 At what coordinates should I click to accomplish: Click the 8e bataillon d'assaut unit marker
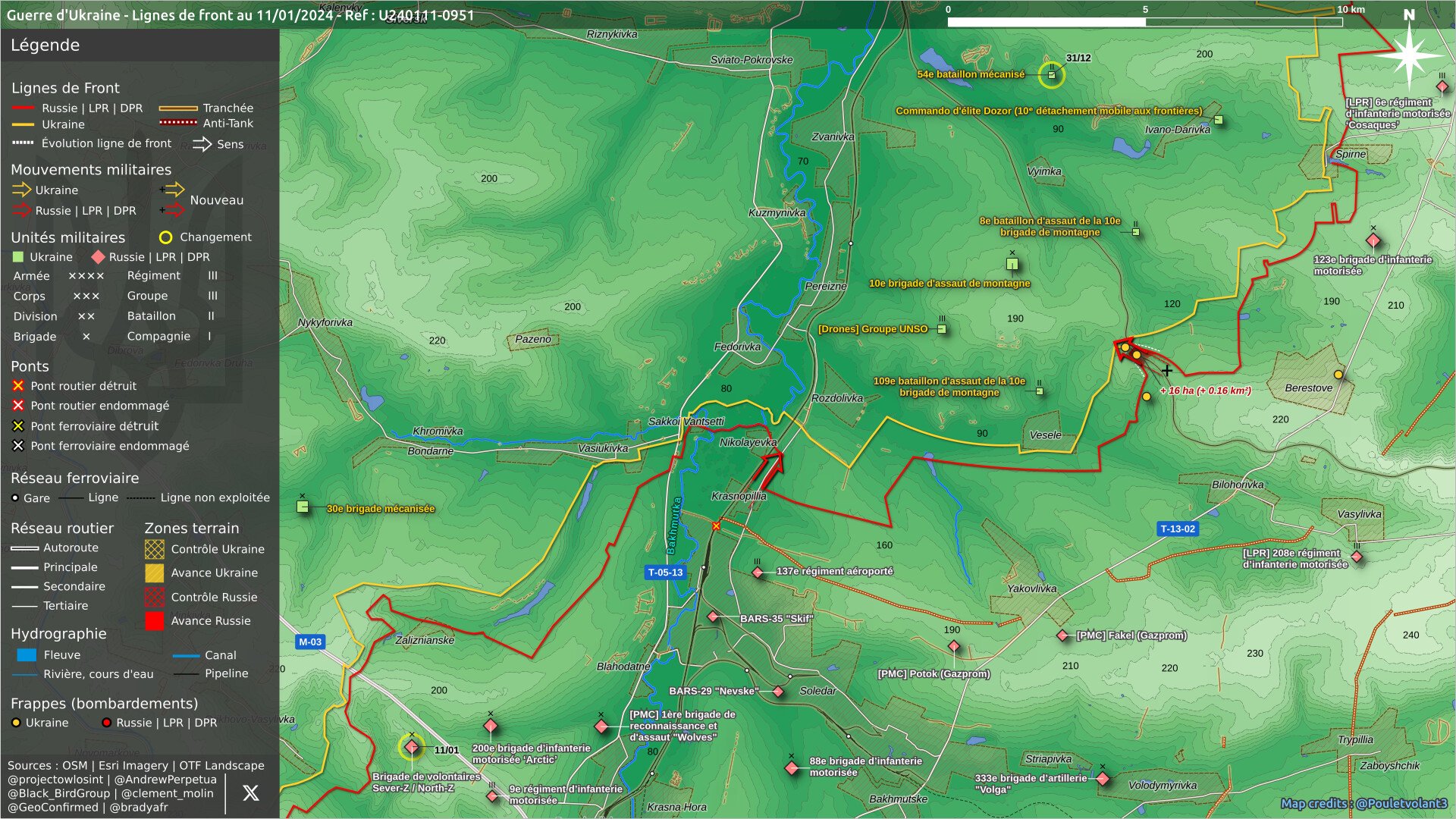click(1136, 232)
